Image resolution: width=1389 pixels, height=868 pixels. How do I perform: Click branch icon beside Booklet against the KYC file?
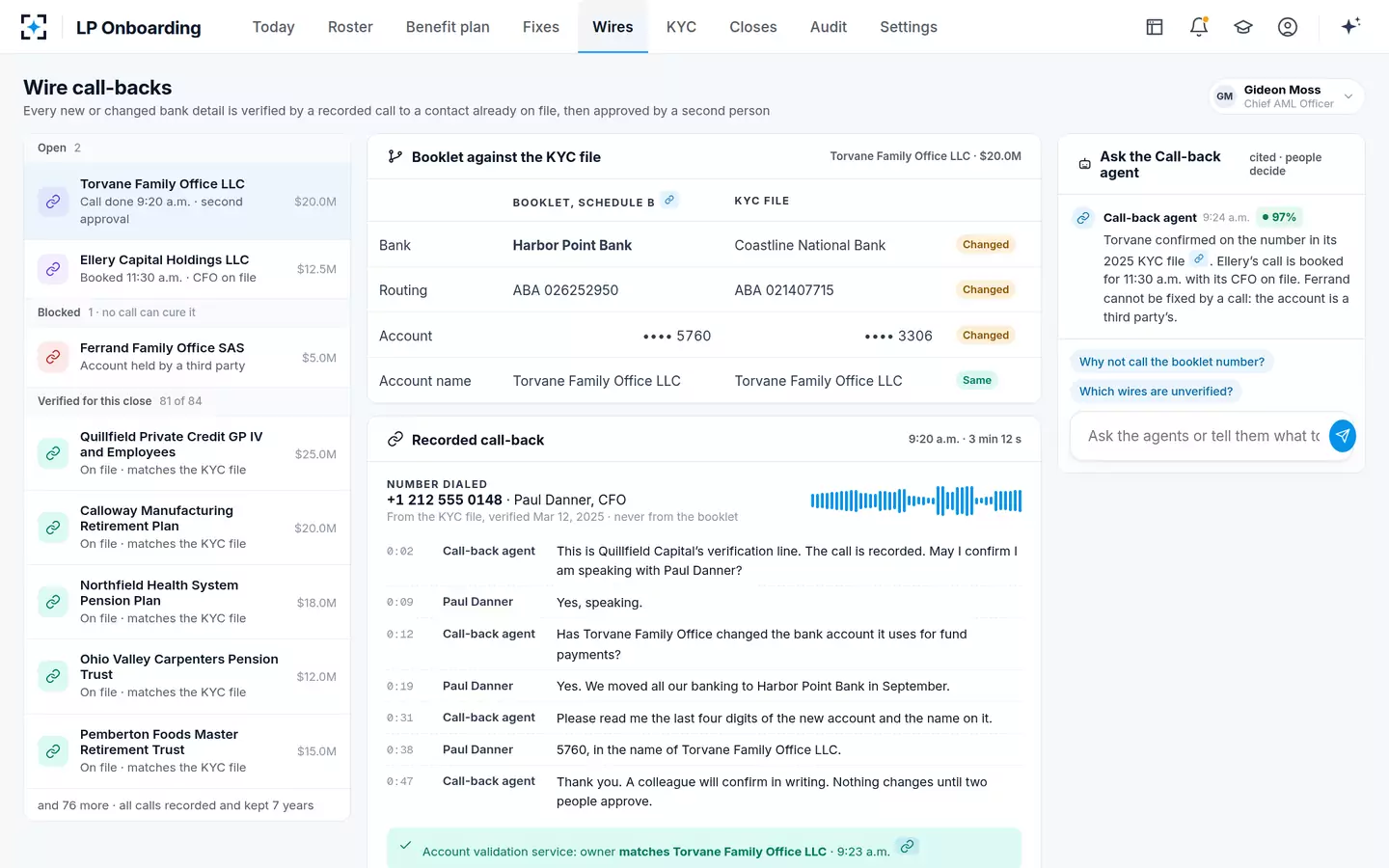point(395,156)
